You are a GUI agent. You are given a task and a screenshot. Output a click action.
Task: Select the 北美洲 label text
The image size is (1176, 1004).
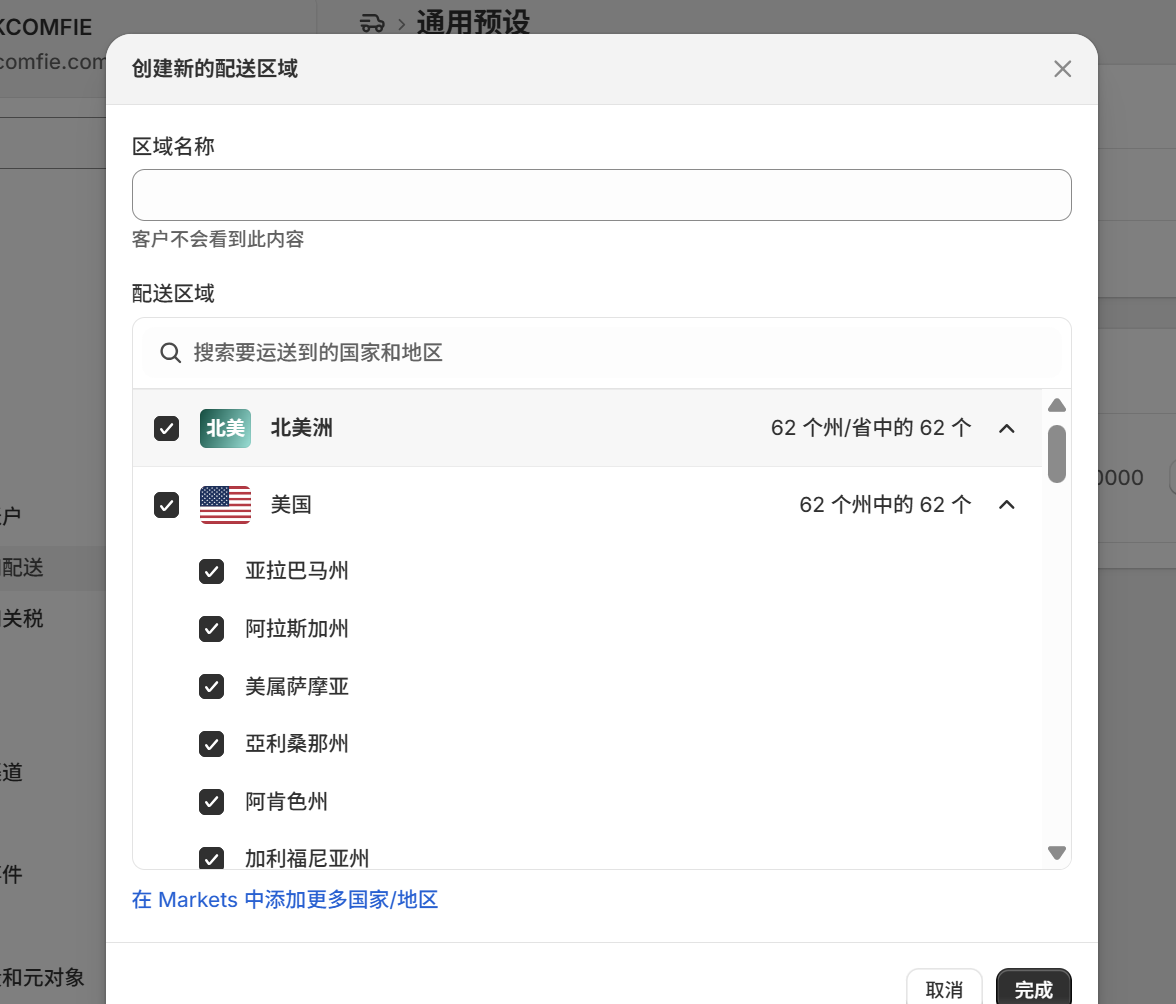tap(302, 428)
